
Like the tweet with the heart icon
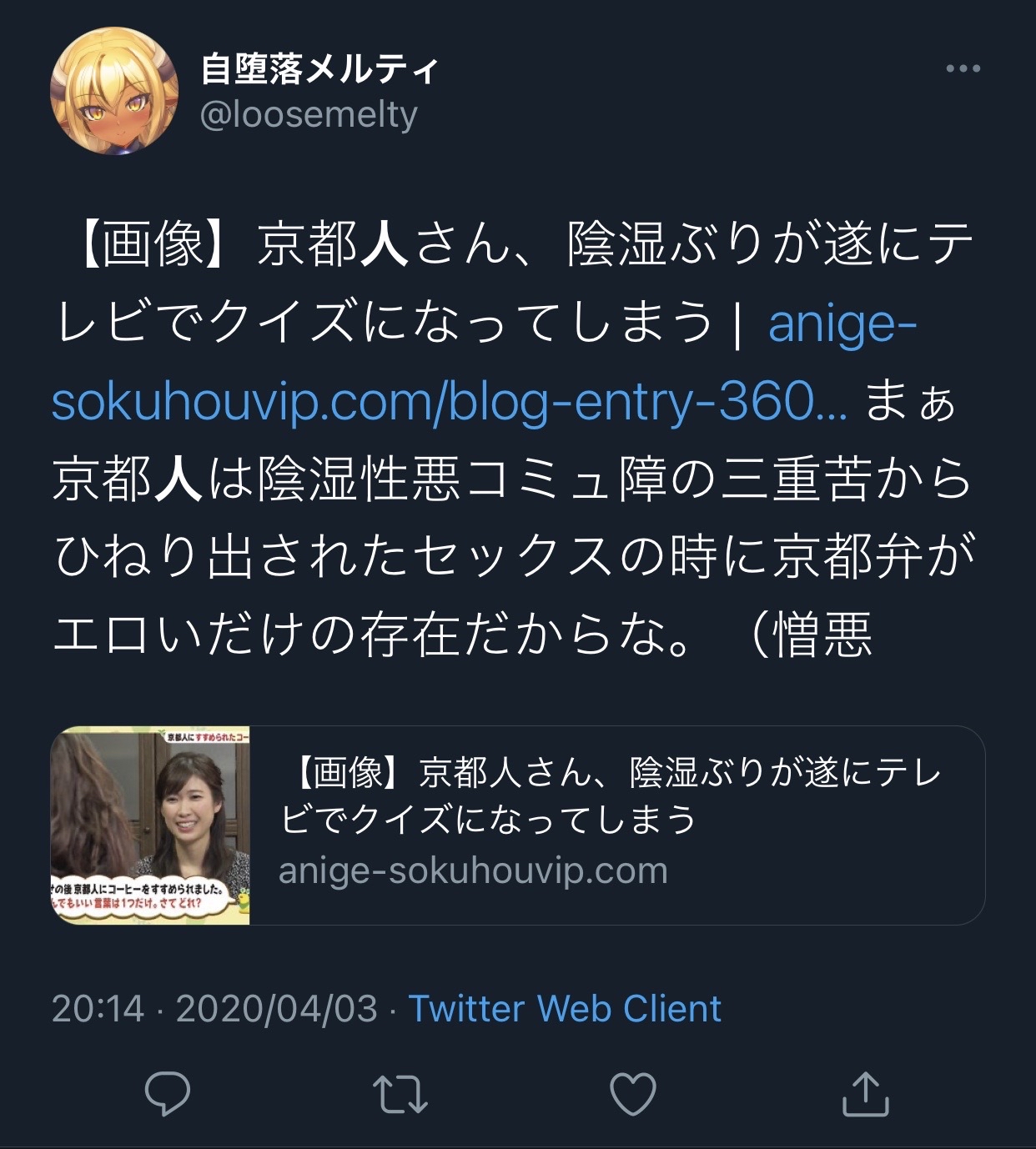coord(633,1094)
